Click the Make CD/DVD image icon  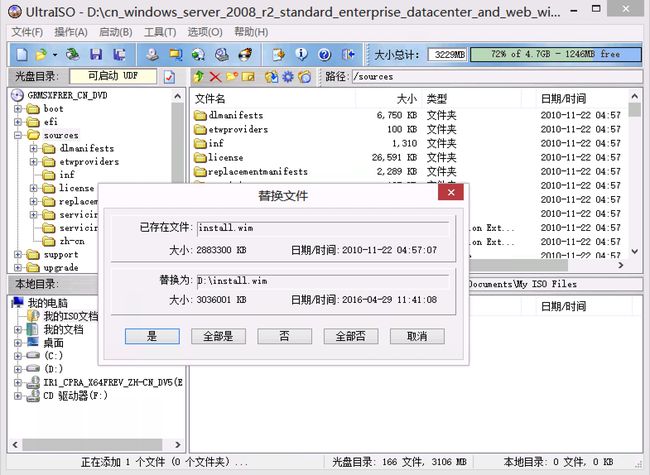click(x=152, y=54)
